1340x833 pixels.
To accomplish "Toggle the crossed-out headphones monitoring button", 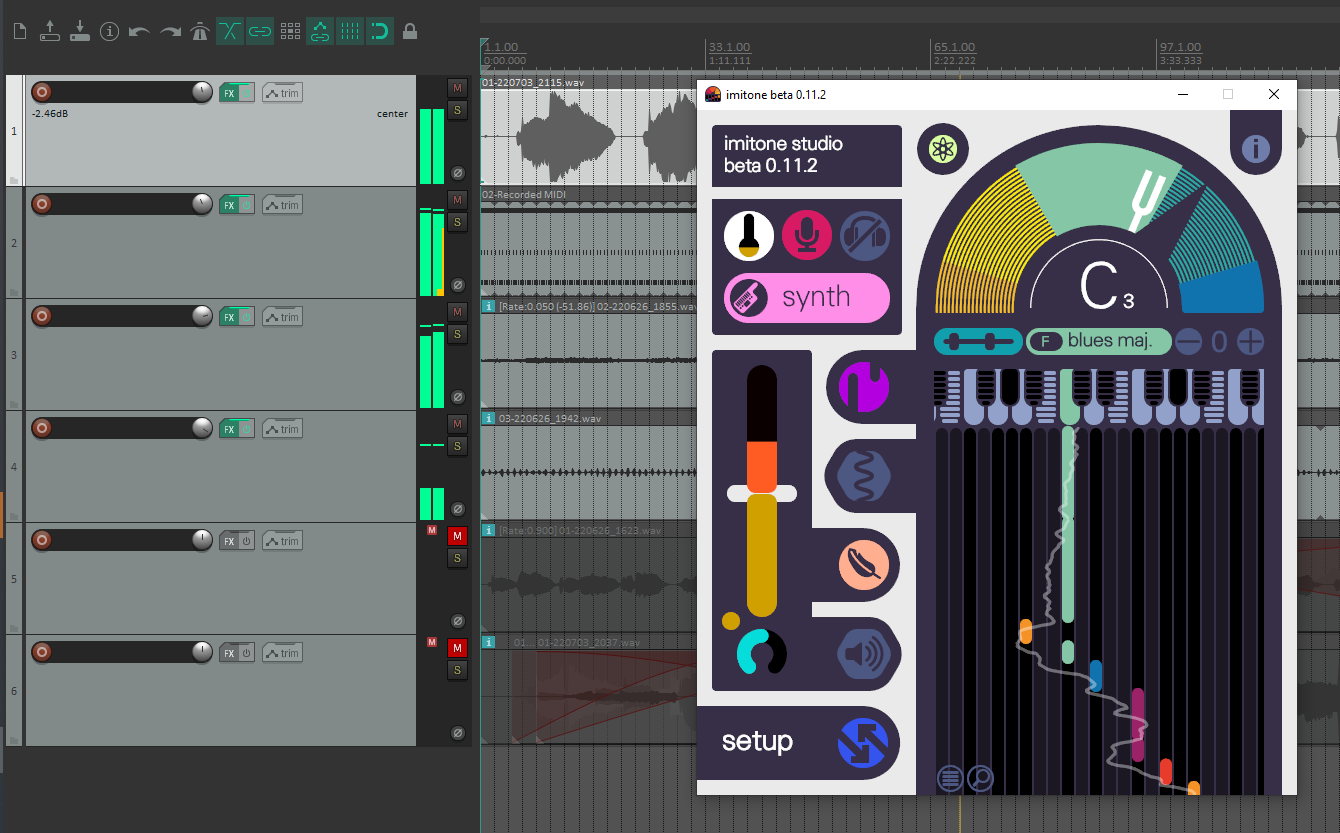I will coord(864,236).
